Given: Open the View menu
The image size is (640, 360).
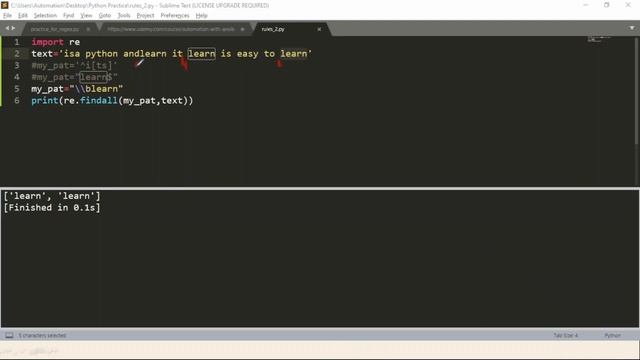Looking at the screenshot, I should click(86, 16).
